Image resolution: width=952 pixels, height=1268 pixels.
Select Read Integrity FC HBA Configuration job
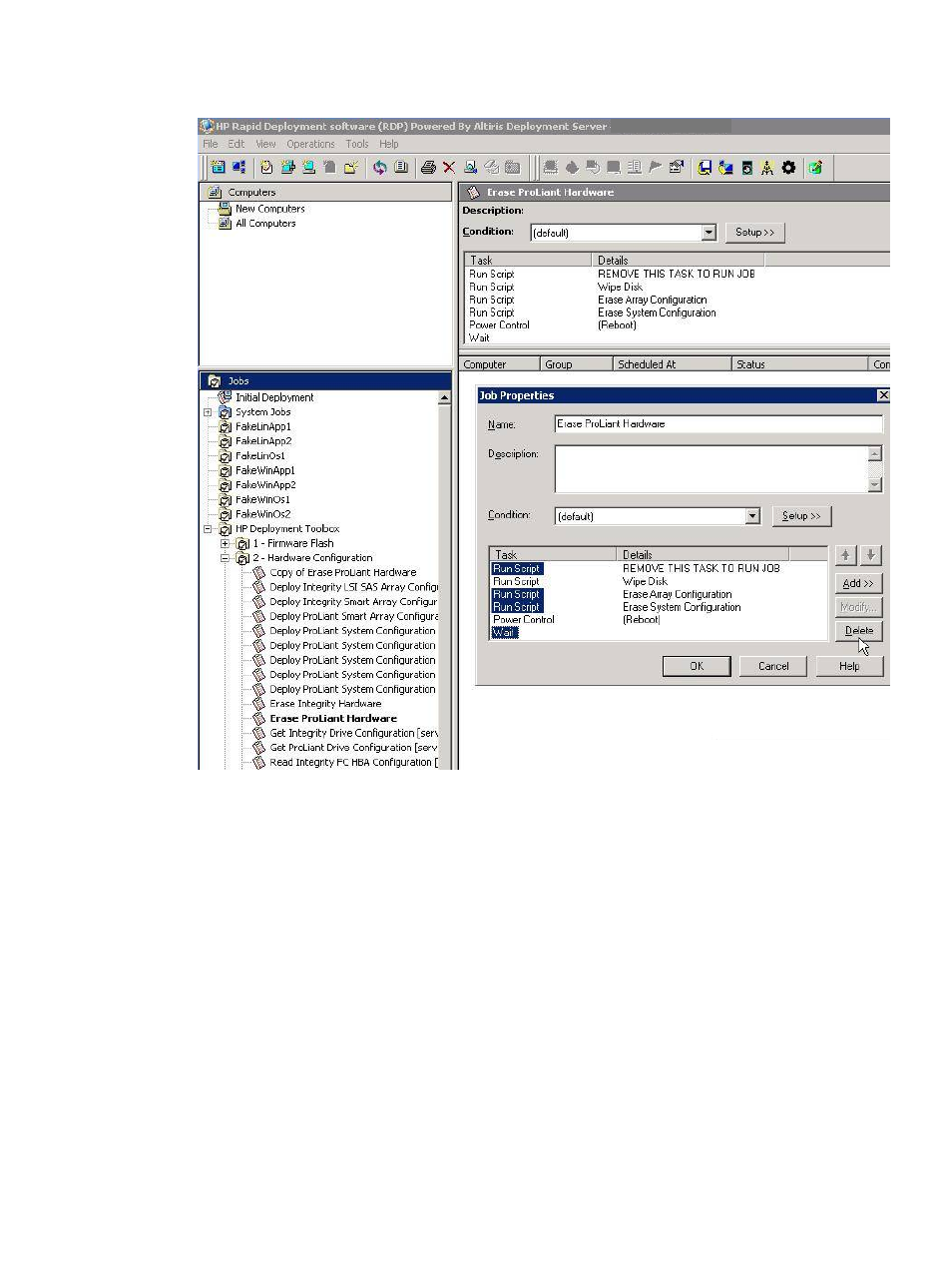point(353,763)
